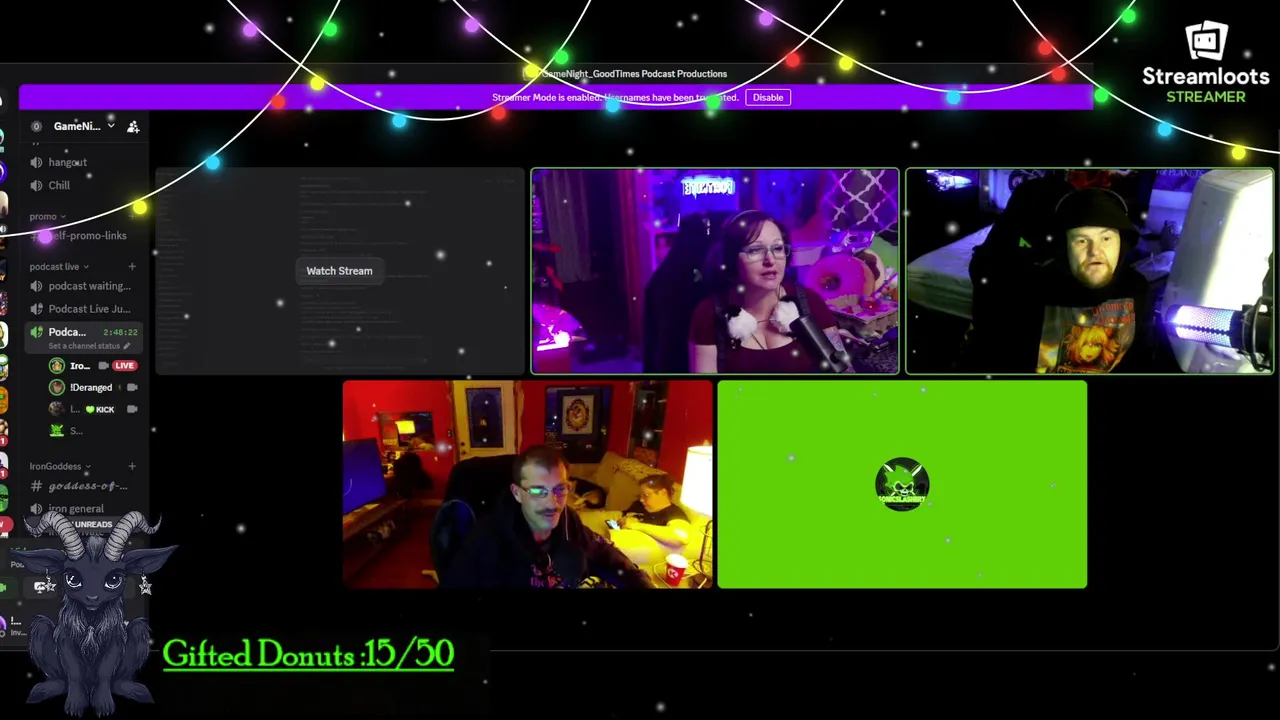The width and height of the screenshot is (1280, 720).
Task: Collapse the promo channel category
Action: click(x=47, y=216)
